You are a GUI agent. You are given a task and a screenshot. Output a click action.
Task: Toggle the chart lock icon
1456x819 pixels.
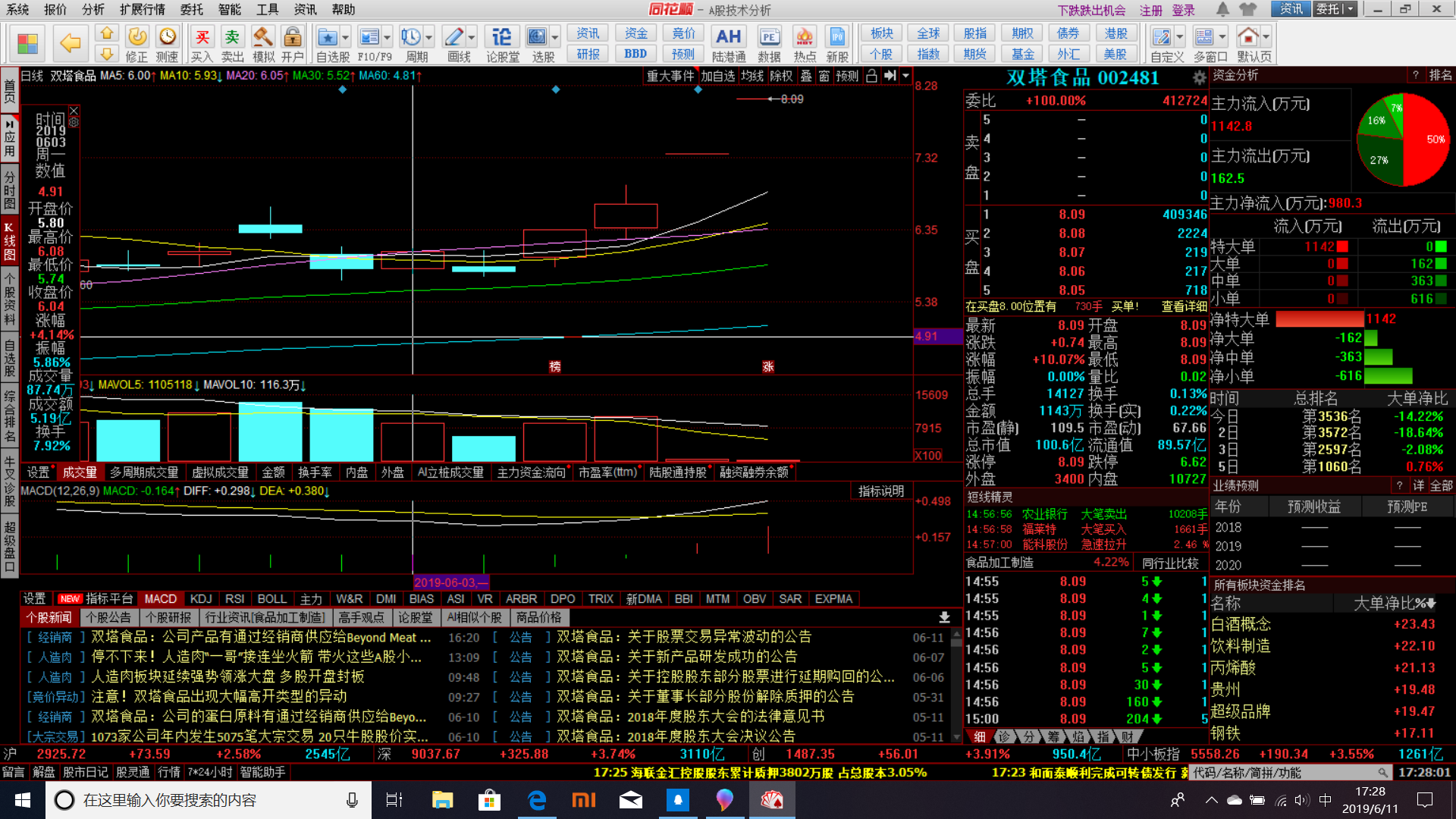pyautogui.click(x=872, y=76)
